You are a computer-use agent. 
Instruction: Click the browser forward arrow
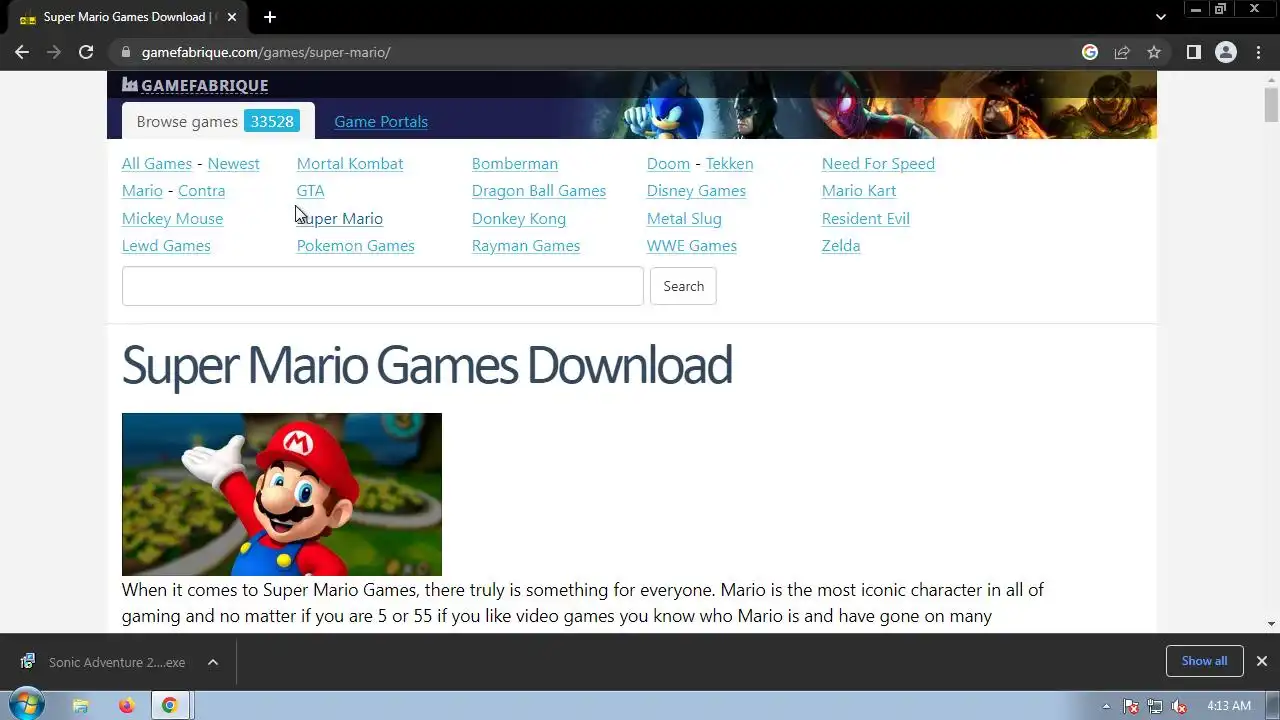54,52
